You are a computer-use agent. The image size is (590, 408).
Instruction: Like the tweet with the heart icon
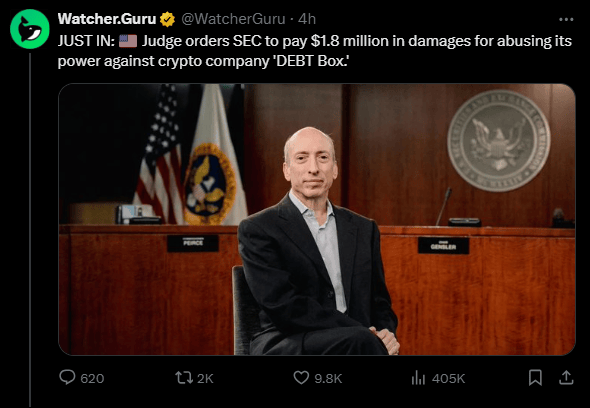point(301,378)
